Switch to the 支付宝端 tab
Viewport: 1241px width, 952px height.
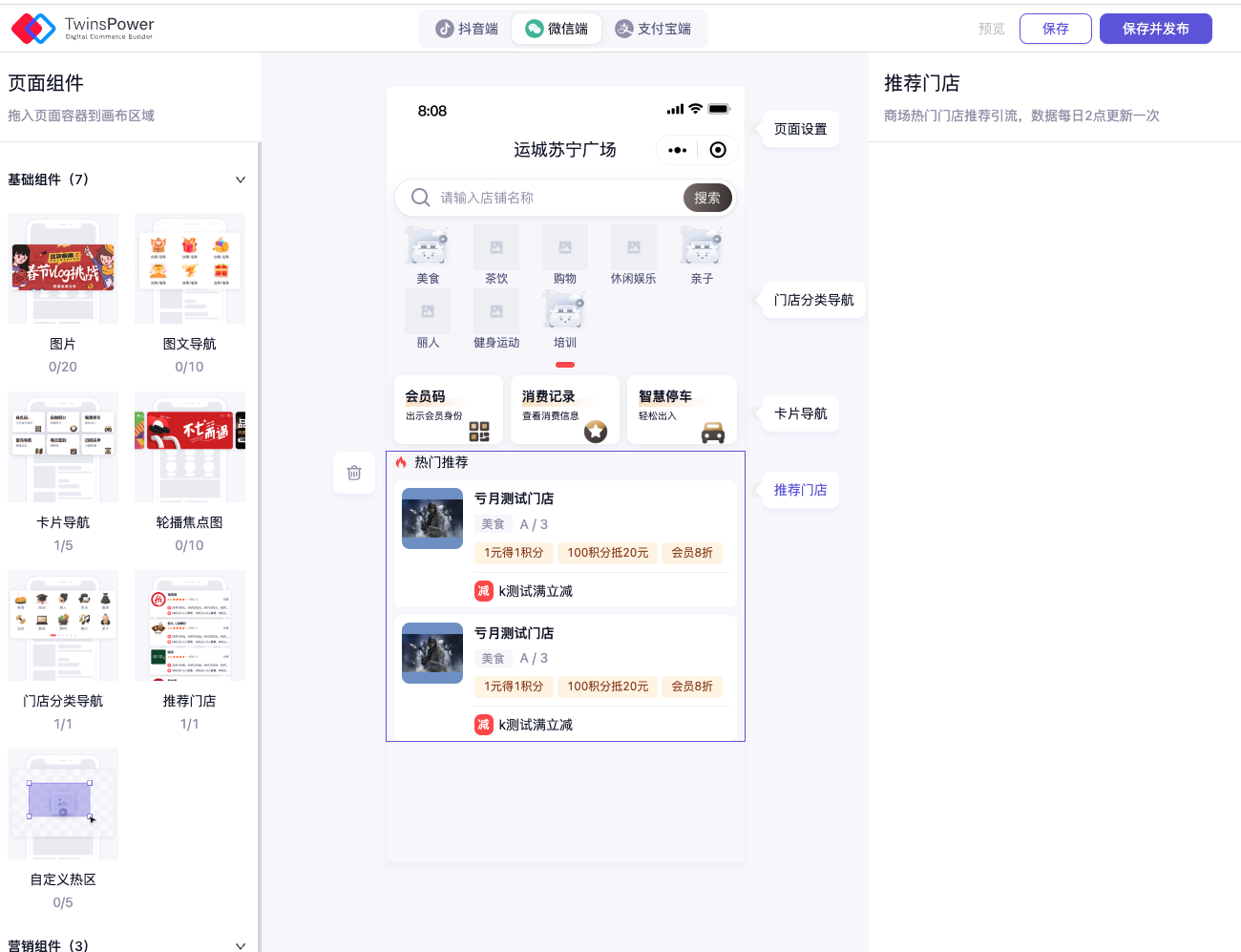pyautogui.click(x=654, y=29)
